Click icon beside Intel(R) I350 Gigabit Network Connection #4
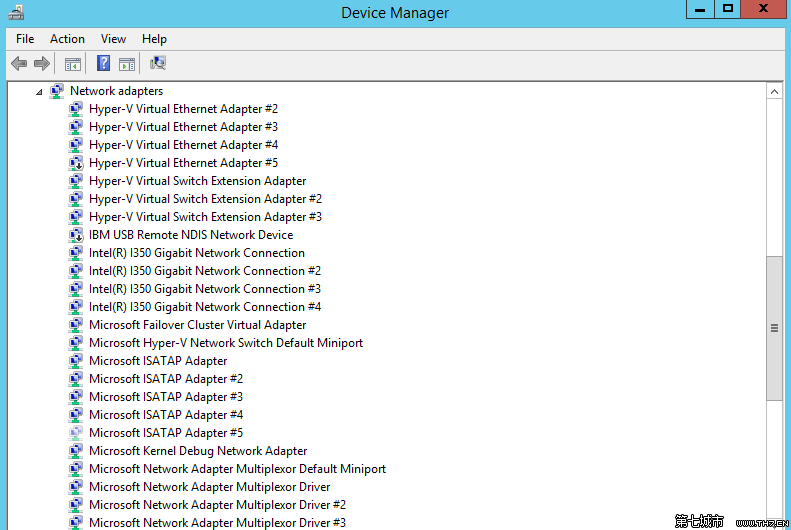791x530 pixels. (76, 307)
